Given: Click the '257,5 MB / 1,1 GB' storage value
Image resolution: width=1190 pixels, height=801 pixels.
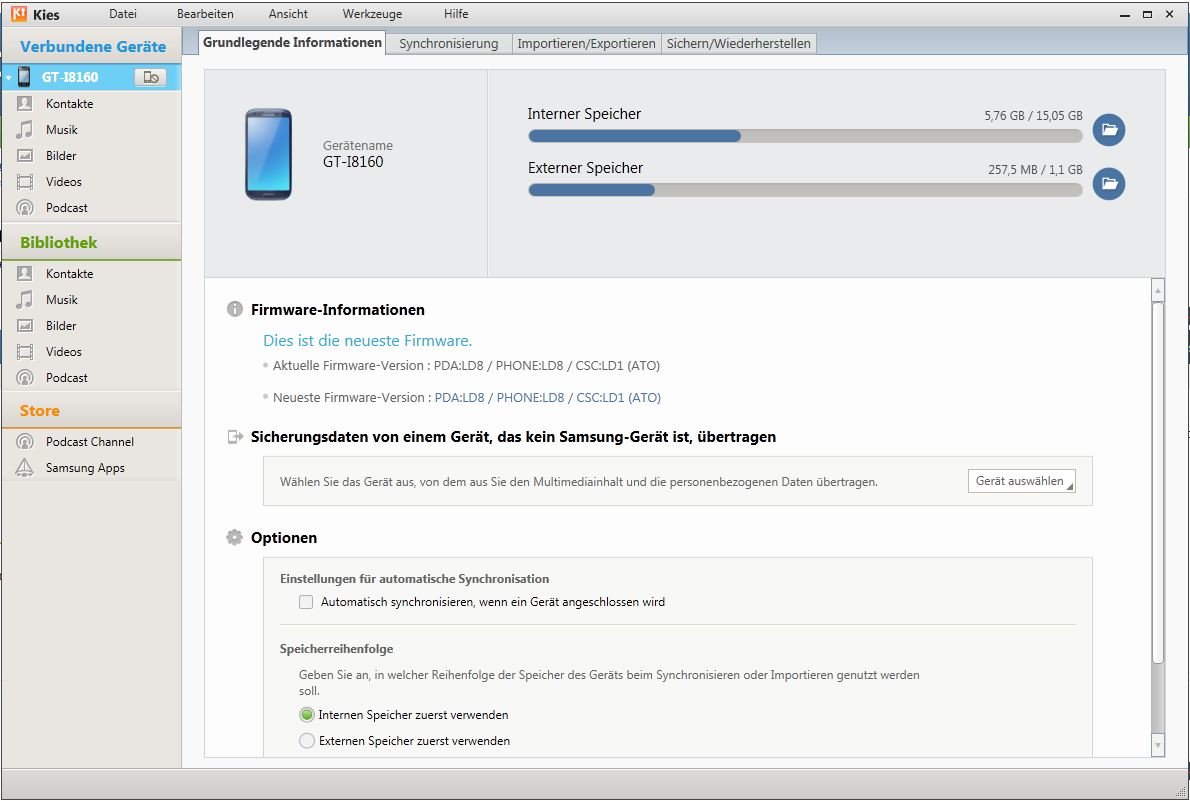Looking at the screenshot, I should pos(1035,169).
